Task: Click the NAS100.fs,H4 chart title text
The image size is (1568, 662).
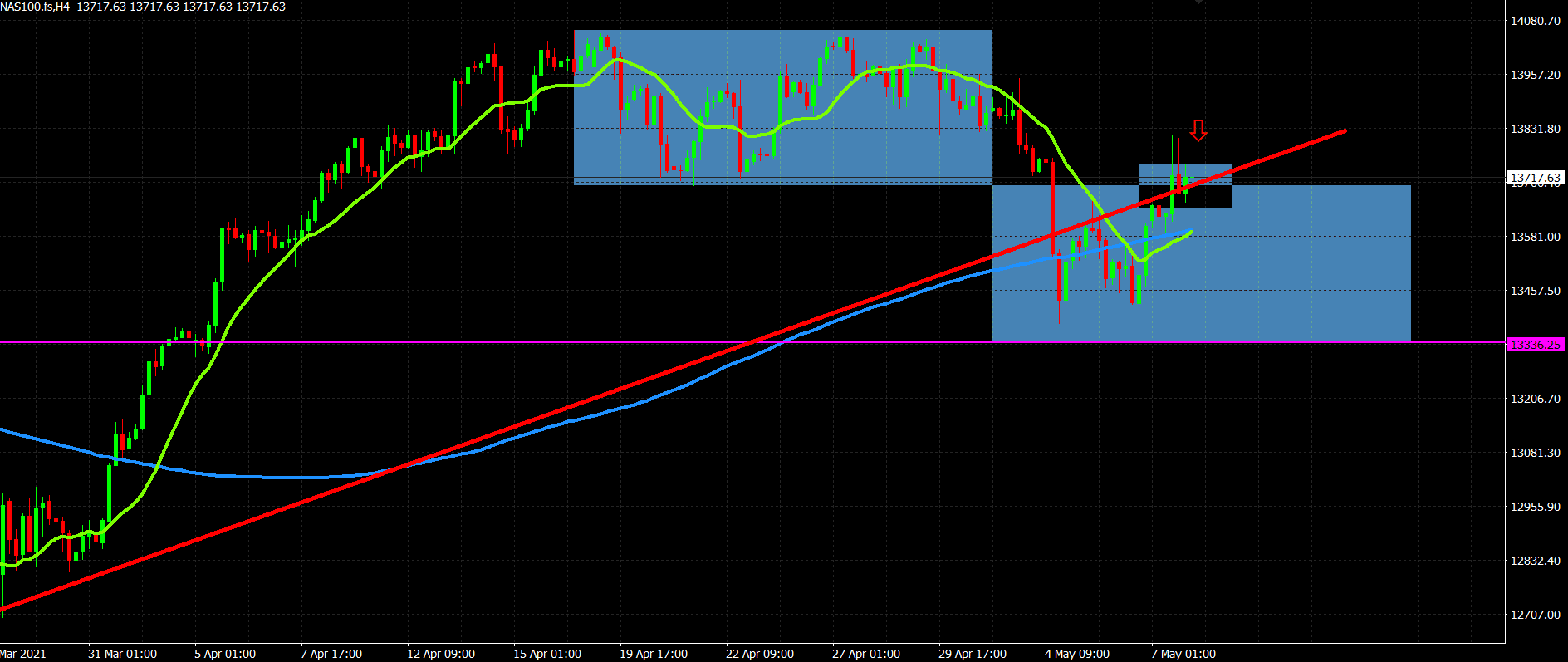Action: click(x=35, y=7)
